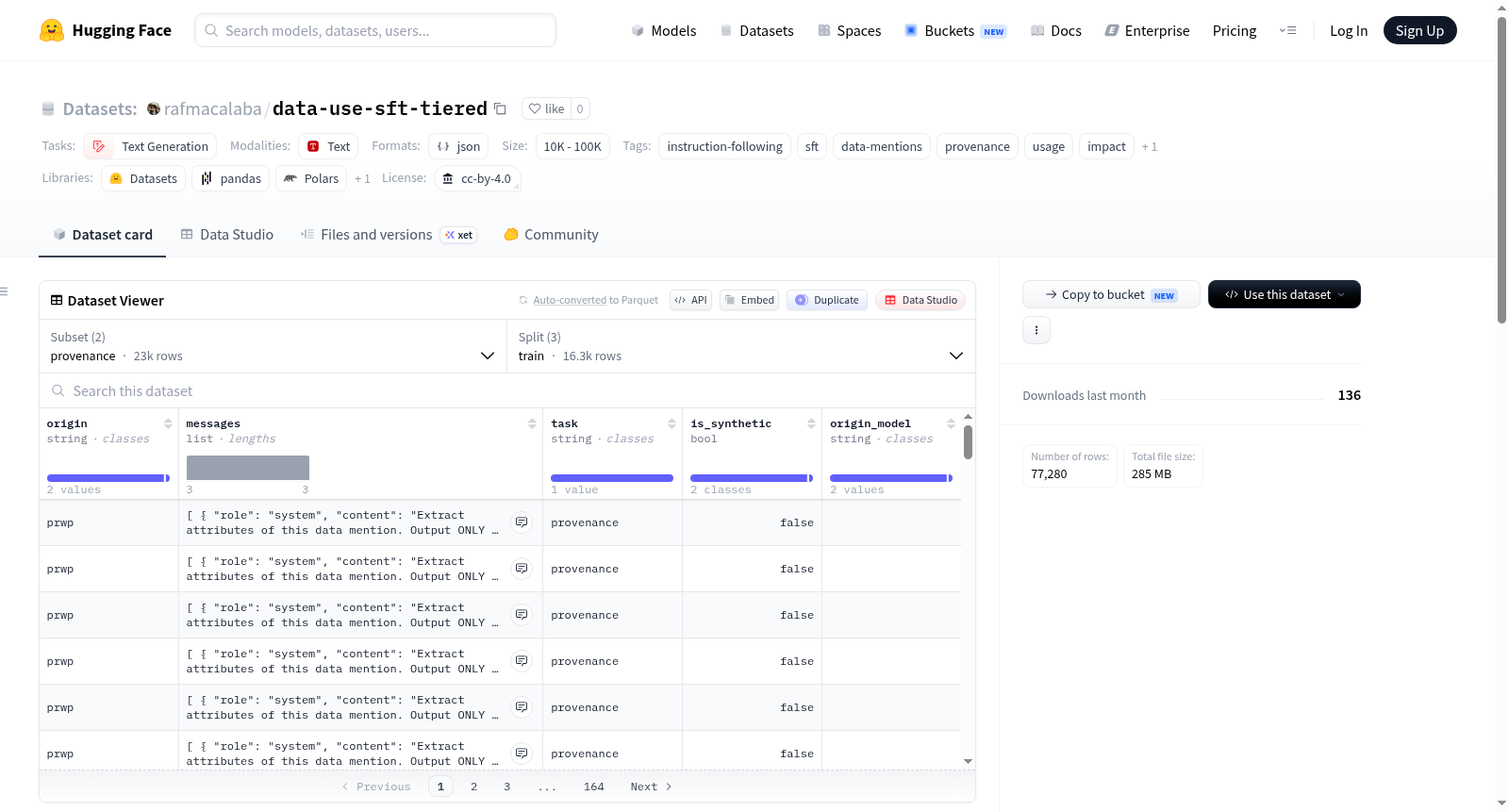Open conversation view in third prwp row
This screenshot has height=812, width=1509.
522,615
